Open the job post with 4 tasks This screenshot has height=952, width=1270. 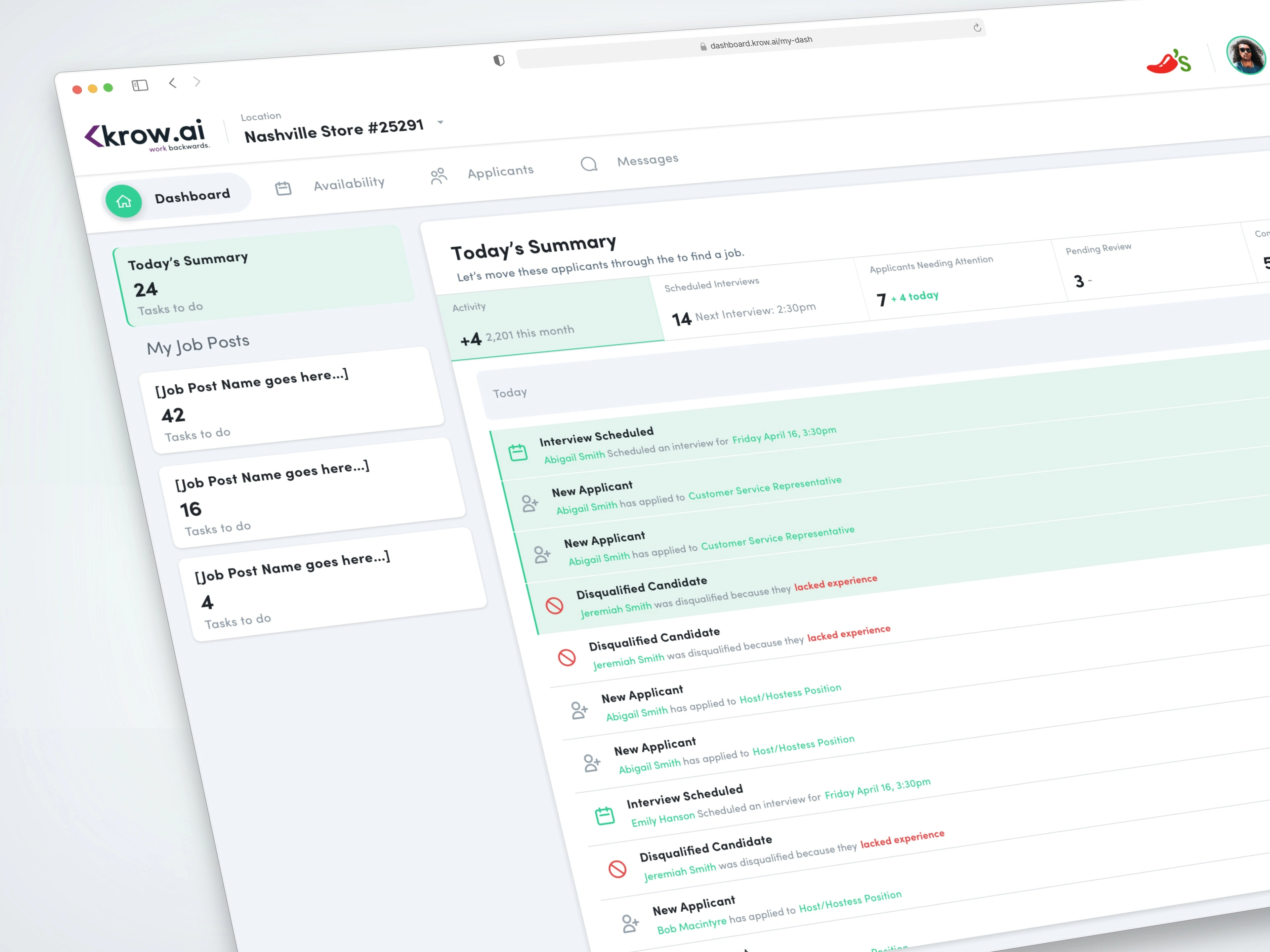pyautogui.click(x=332, y=584)
